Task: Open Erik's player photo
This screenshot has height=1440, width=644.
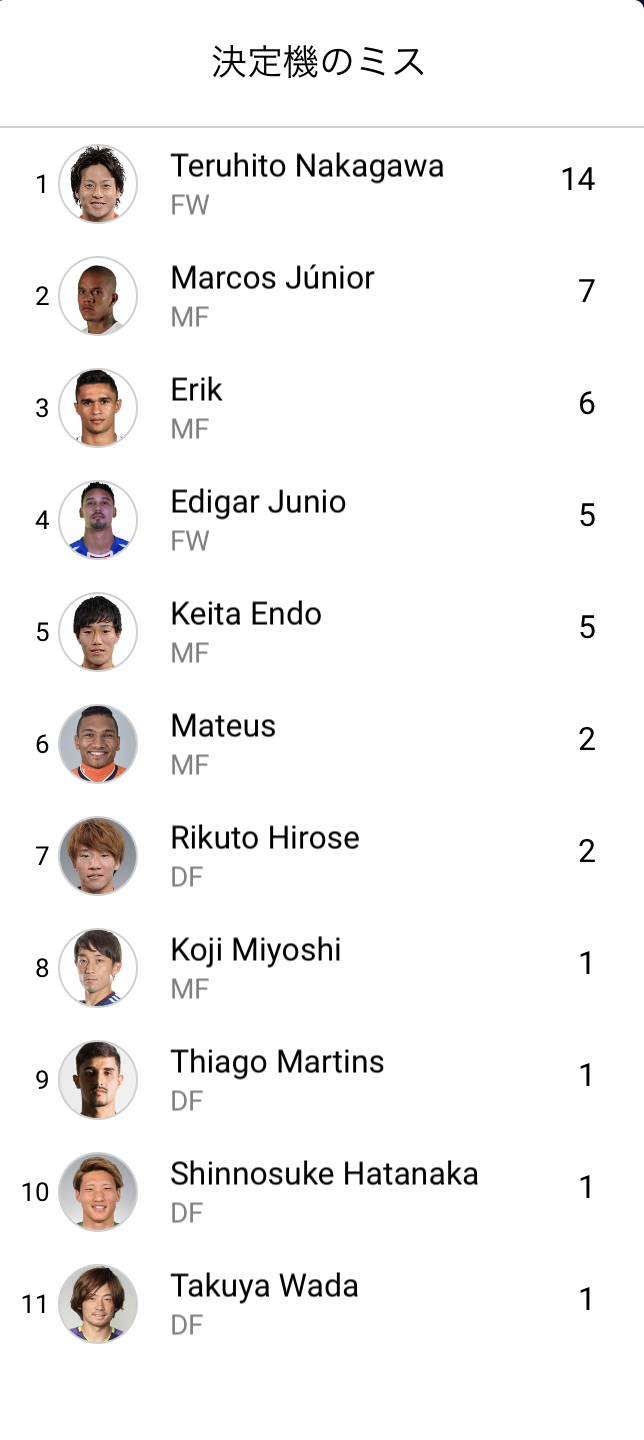Action: tap(98, 408)
